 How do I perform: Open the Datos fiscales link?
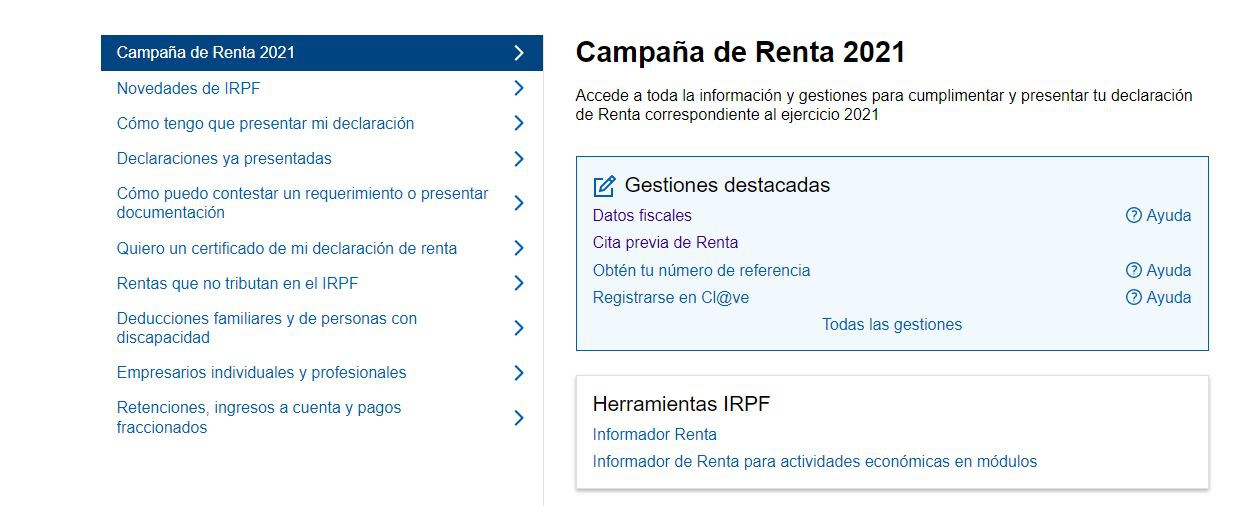tap(642, 216)
